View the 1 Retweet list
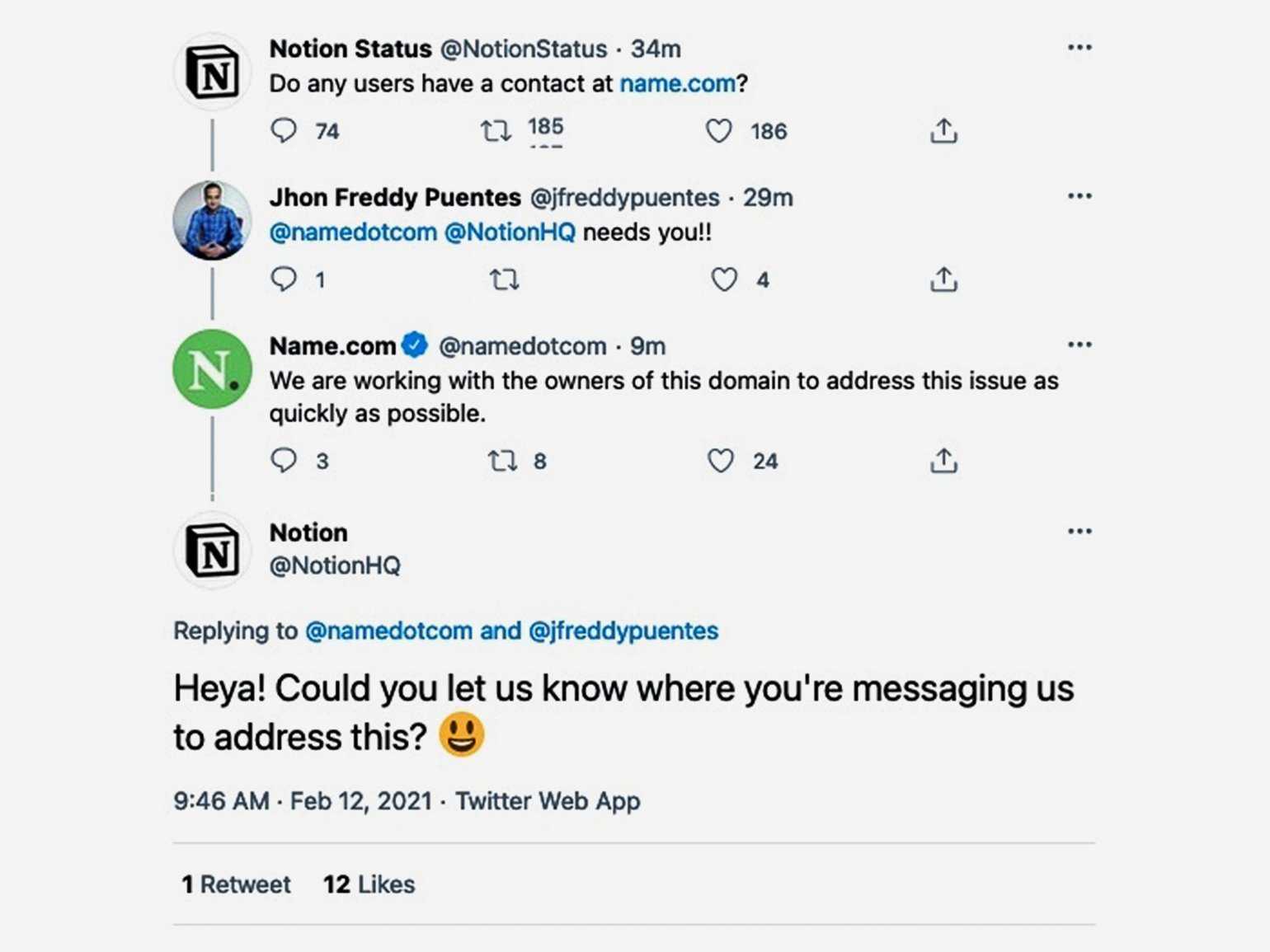The width and height of the screenshot is (1270, 952). click(236, 884)
